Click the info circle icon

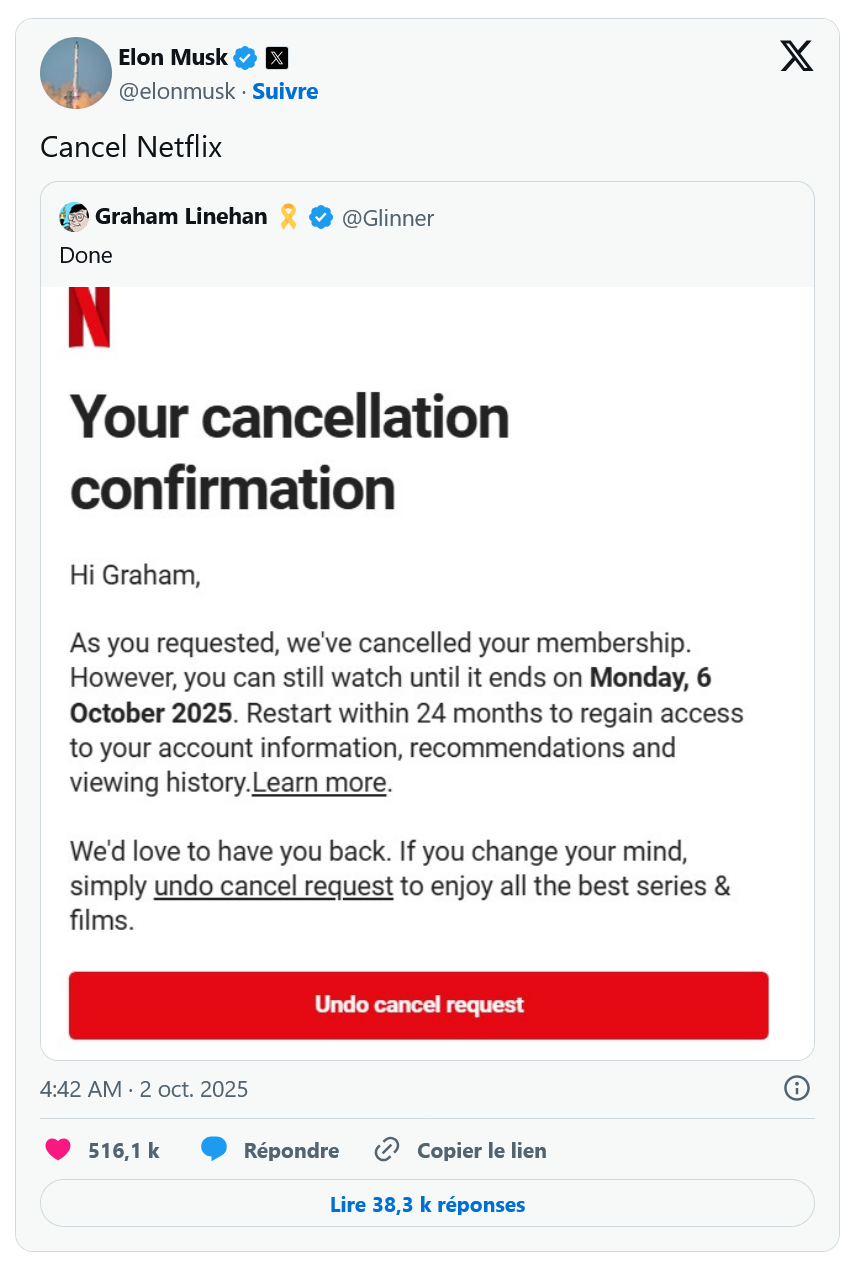[x=796, y=1088]
